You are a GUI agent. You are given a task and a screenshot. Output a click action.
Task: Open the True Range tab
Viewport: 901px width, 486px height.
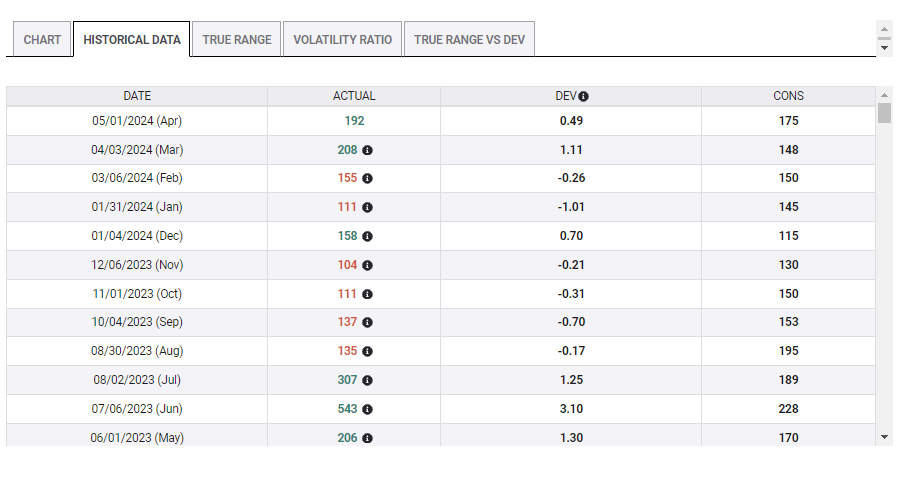236,40
